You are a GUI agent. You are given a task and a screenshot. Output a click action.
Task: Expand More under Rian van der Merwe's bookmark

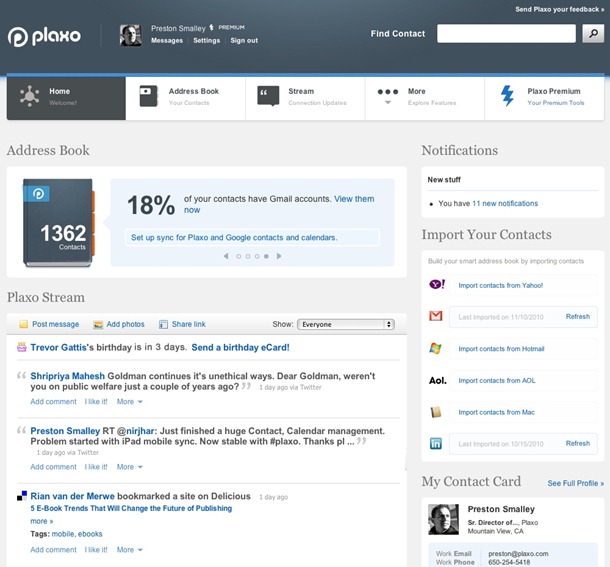[x=130, y=550]
